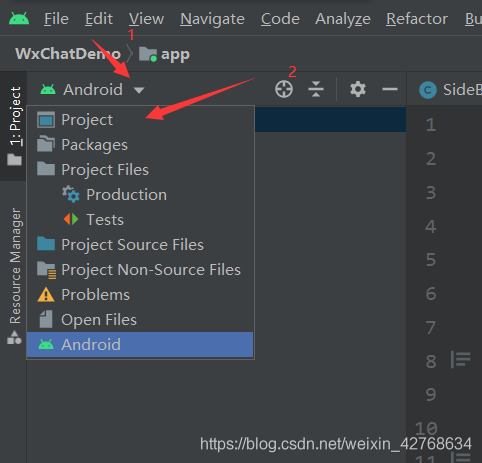This screenshot has width=482, height=463.
Task: Click the Android Studio logo icon
Action: (19, 18)
